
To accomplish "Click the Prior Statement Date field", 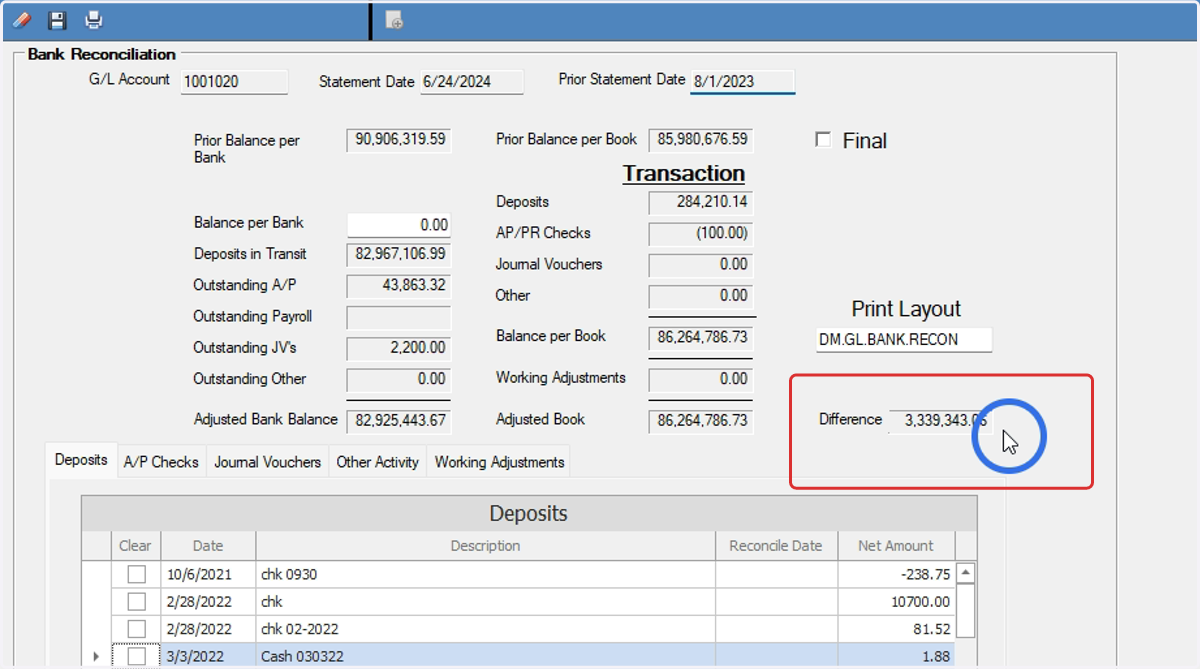I will [x=742, y=82].
